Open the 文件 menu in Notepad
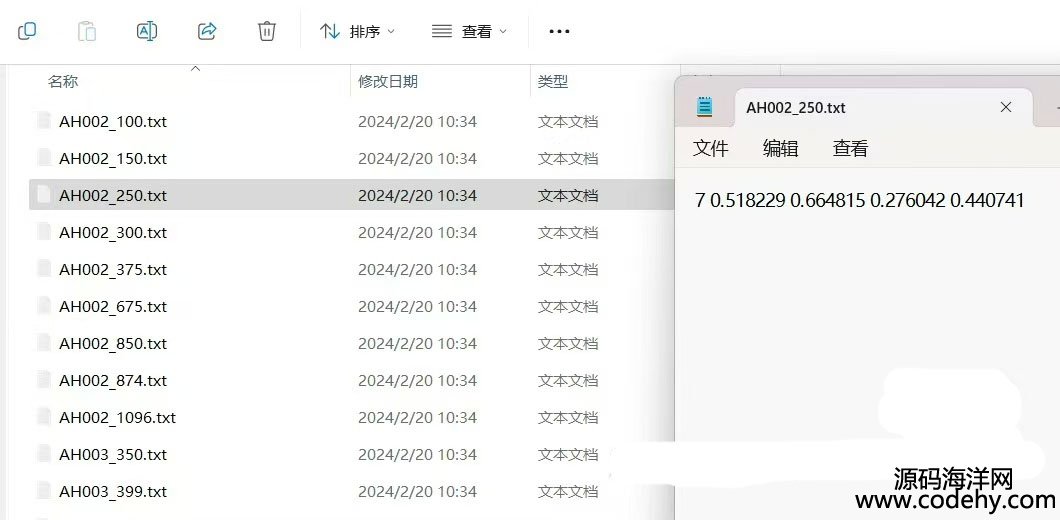Viewport: 1060px width, 520px height. click(710, 148)
